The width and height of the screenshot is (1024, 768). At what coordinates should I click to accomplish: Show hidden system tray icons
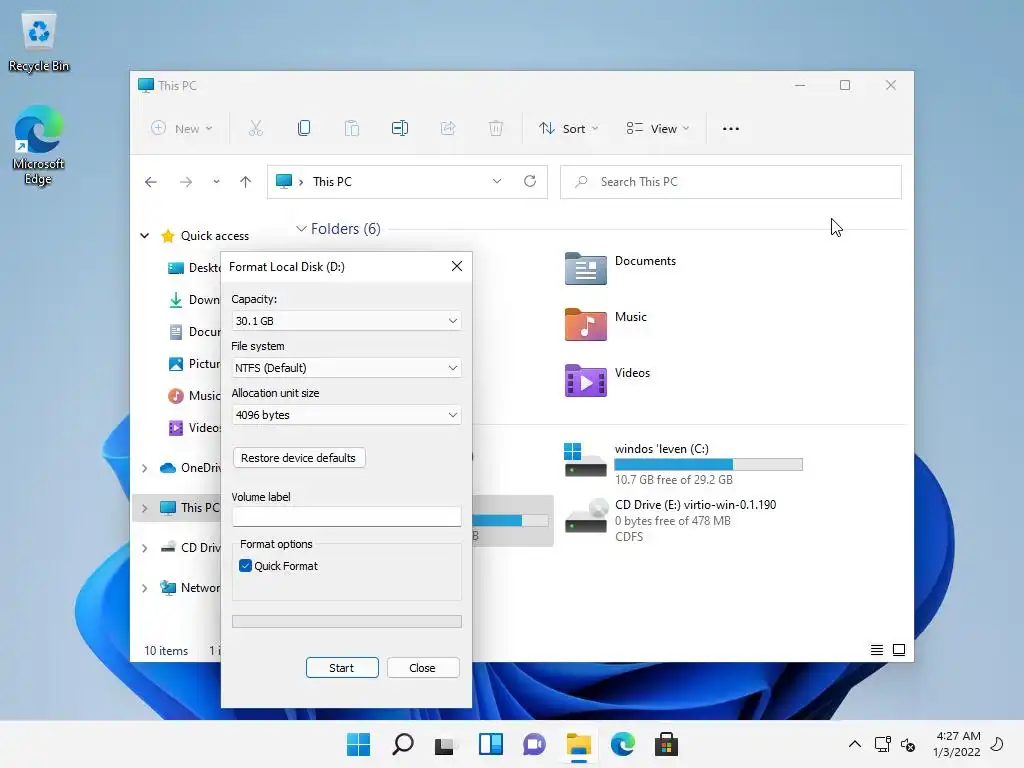[x=854, y=744]
